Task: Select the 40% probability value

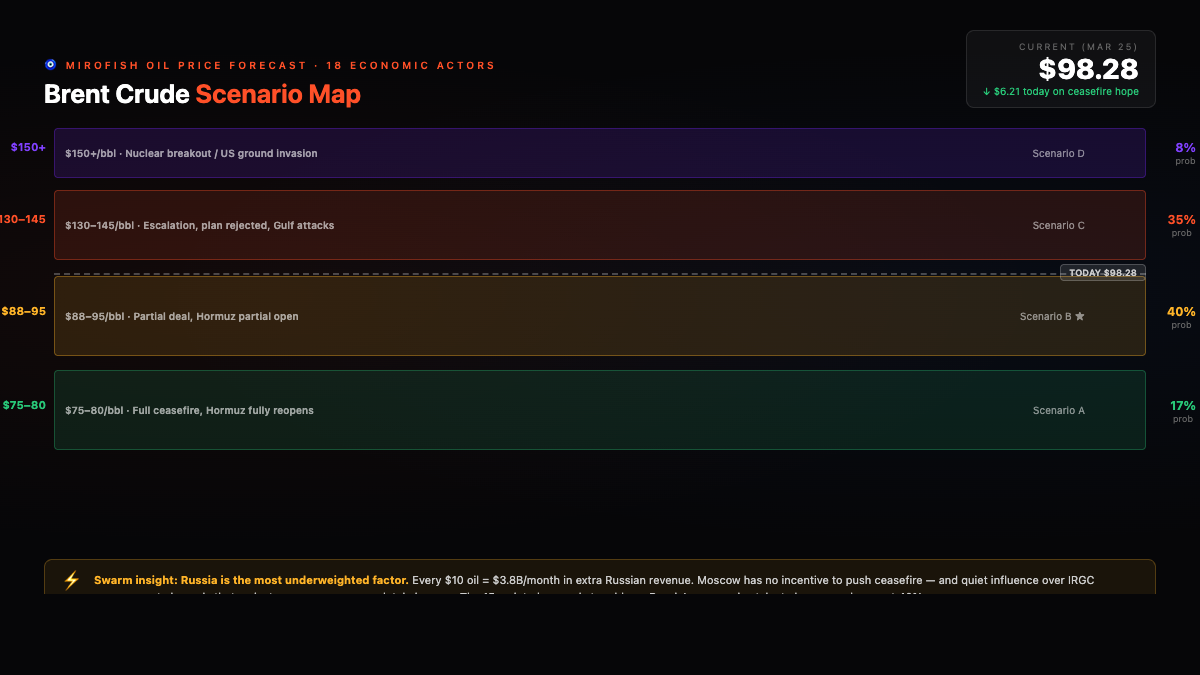Action: click(x=1181, y=312)
